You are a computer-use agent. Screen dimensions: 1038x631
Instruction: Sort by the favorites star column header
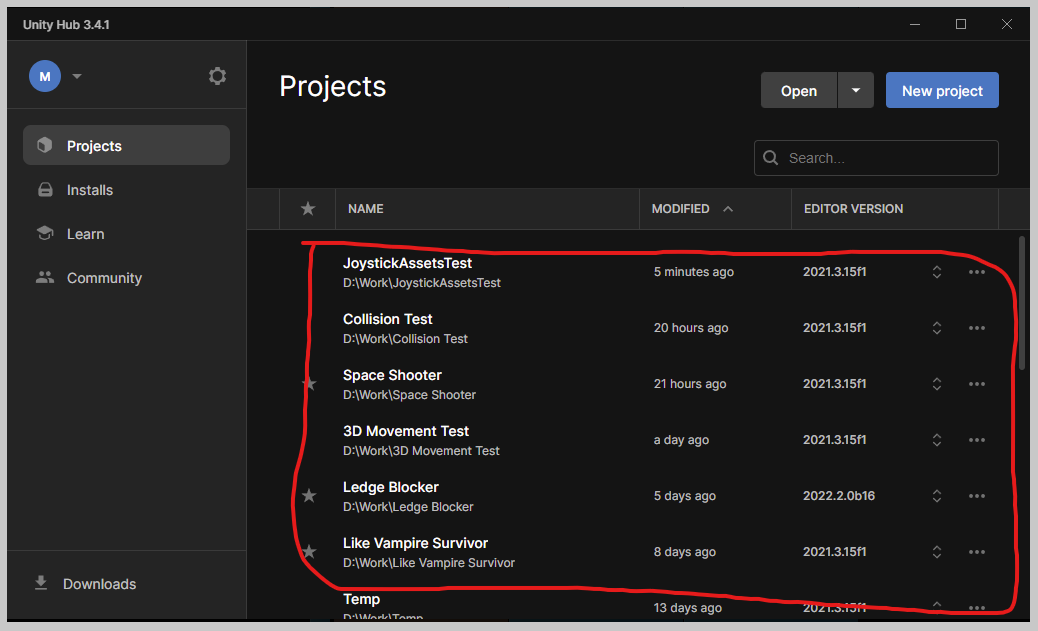tap(308, 209)
